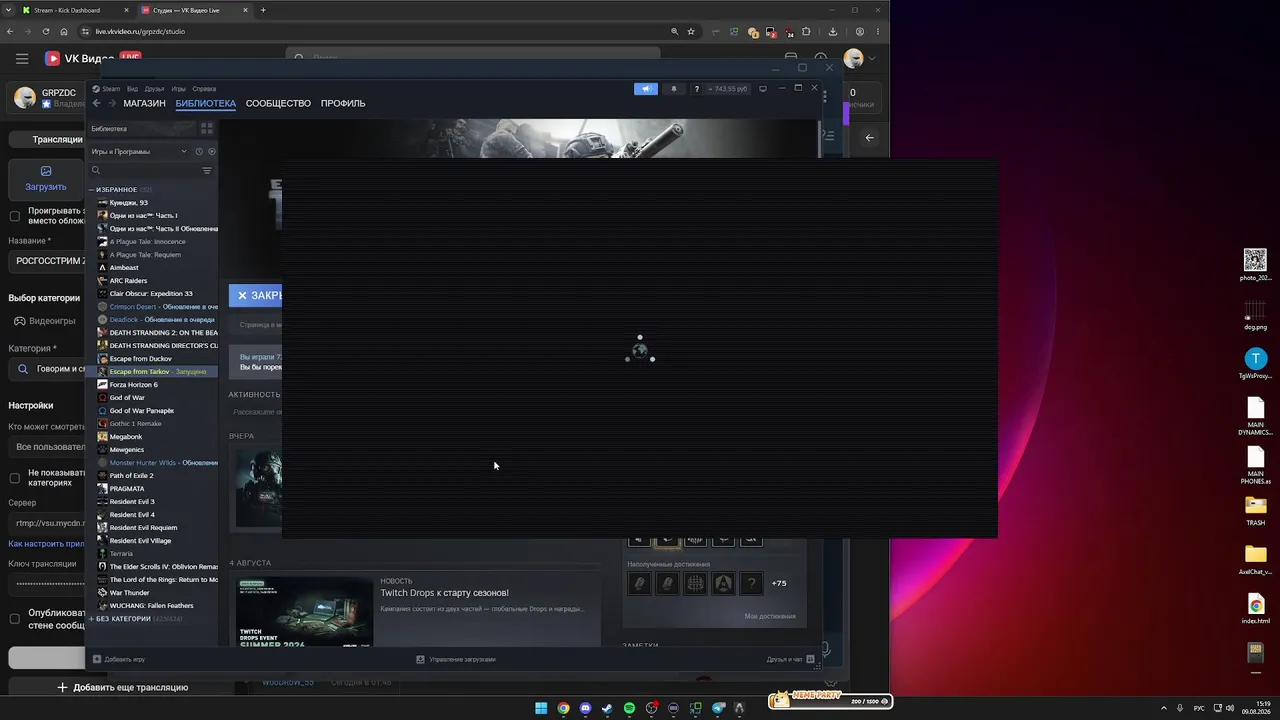Viewport: 1280px width, 720px height.
Task: Click the Steam library search field
Action: [145, 171]
